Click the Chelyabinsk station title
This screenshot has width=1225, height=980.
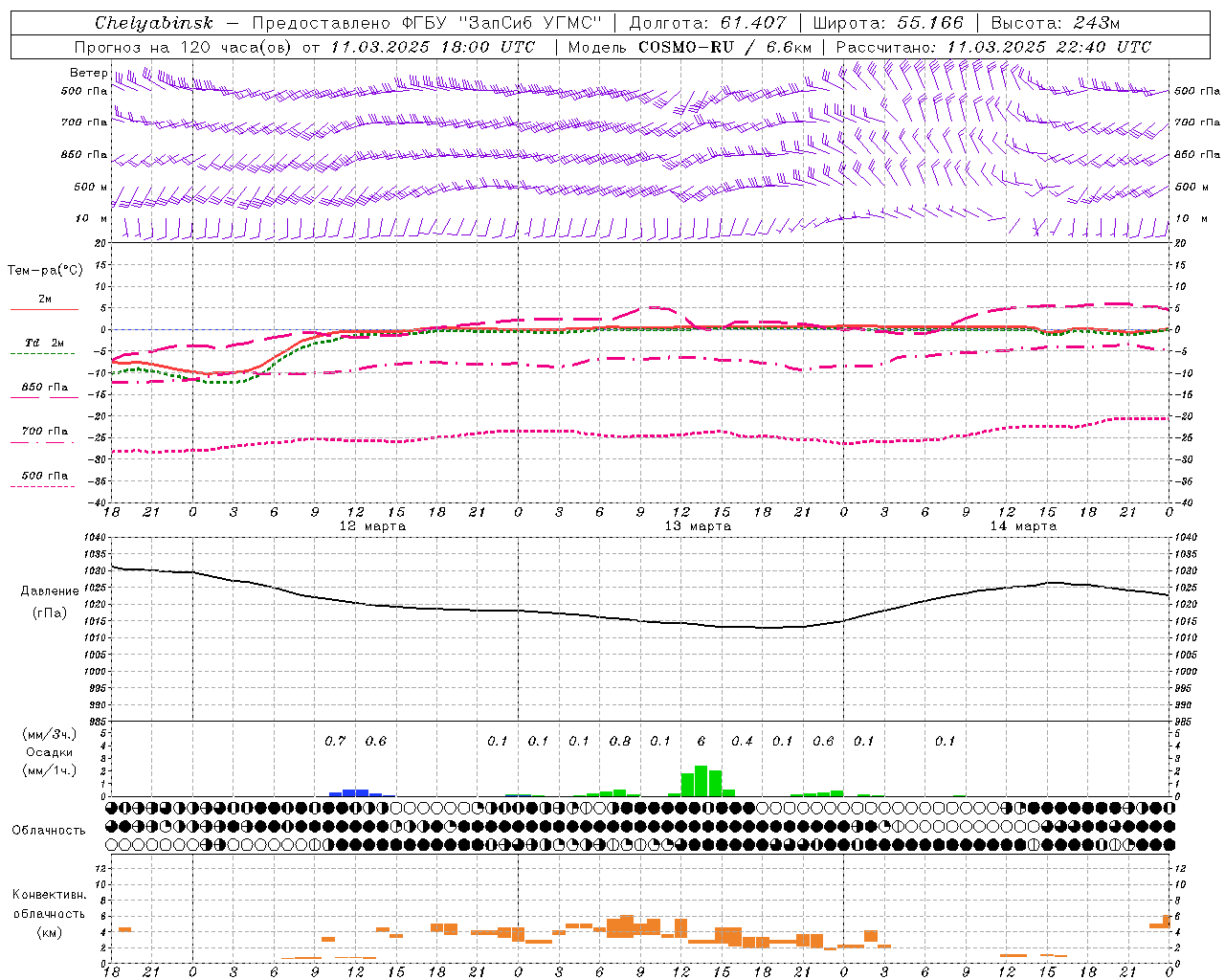pyautogui.click(x=154, y=23)
